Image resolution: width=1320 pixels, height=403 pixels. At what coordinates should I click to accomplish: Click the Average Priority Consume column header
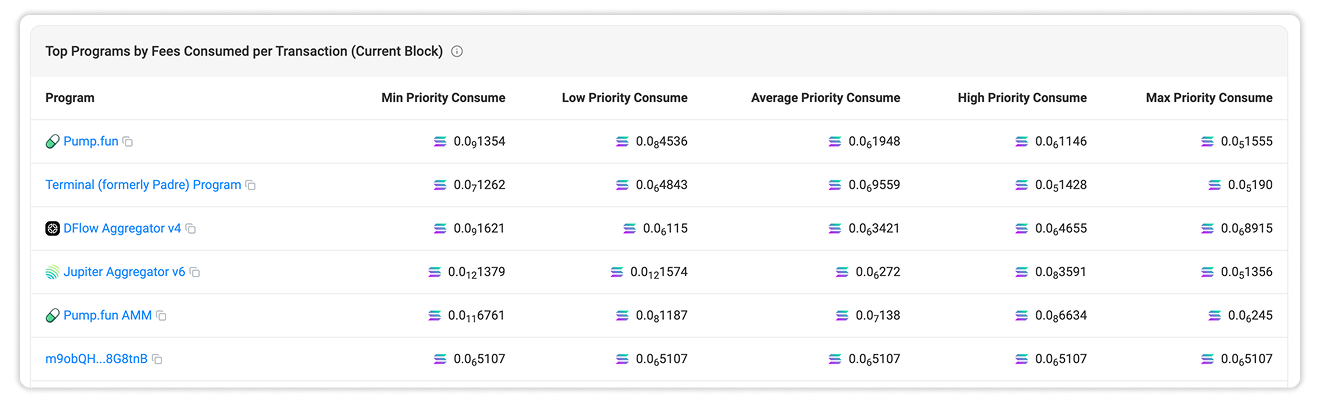point(826,98)
